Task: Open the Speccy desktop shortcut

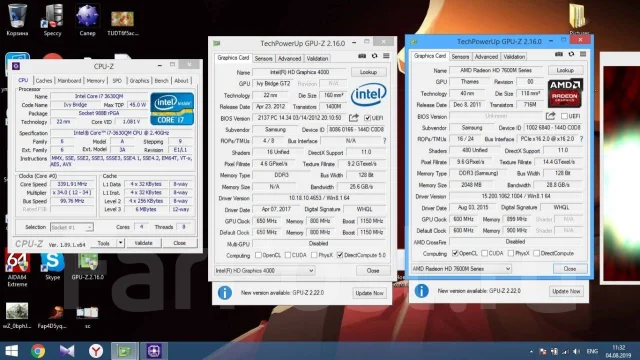Action: (53, 20)
